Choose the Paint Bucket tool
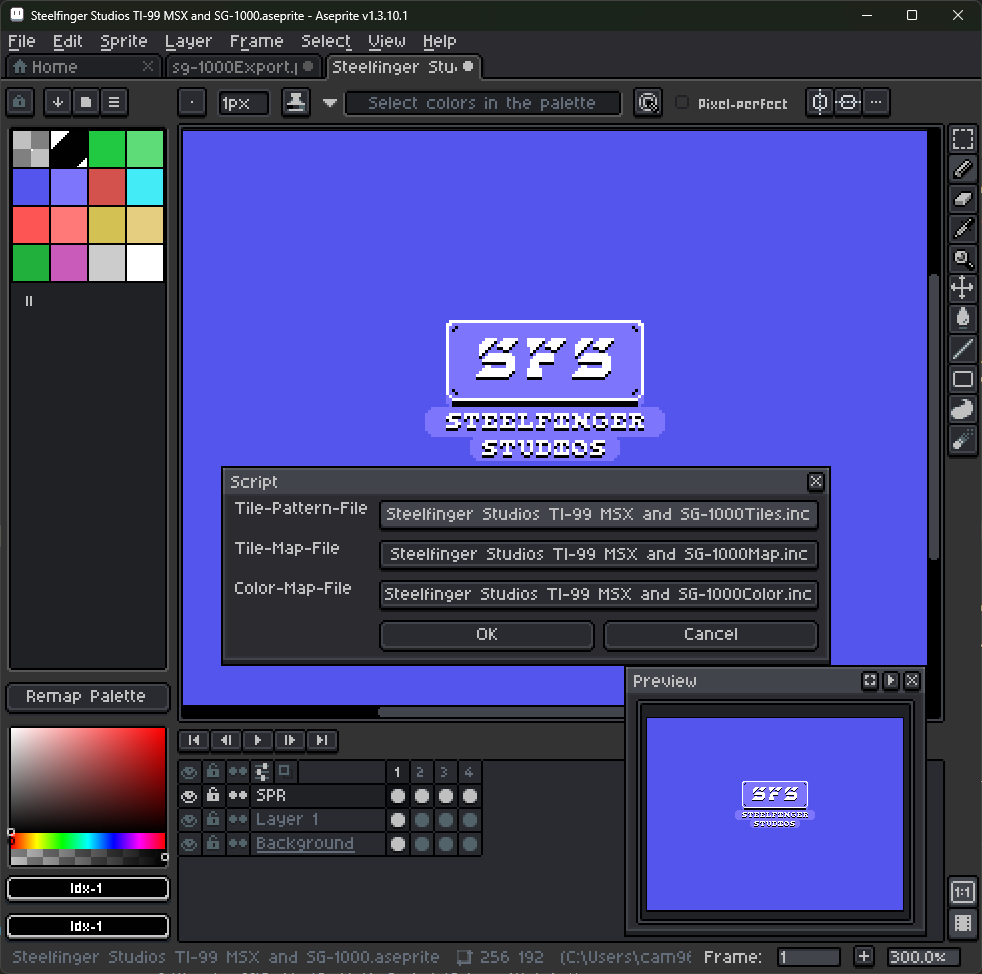The image size is (982, 974). [x=963, y=318]
